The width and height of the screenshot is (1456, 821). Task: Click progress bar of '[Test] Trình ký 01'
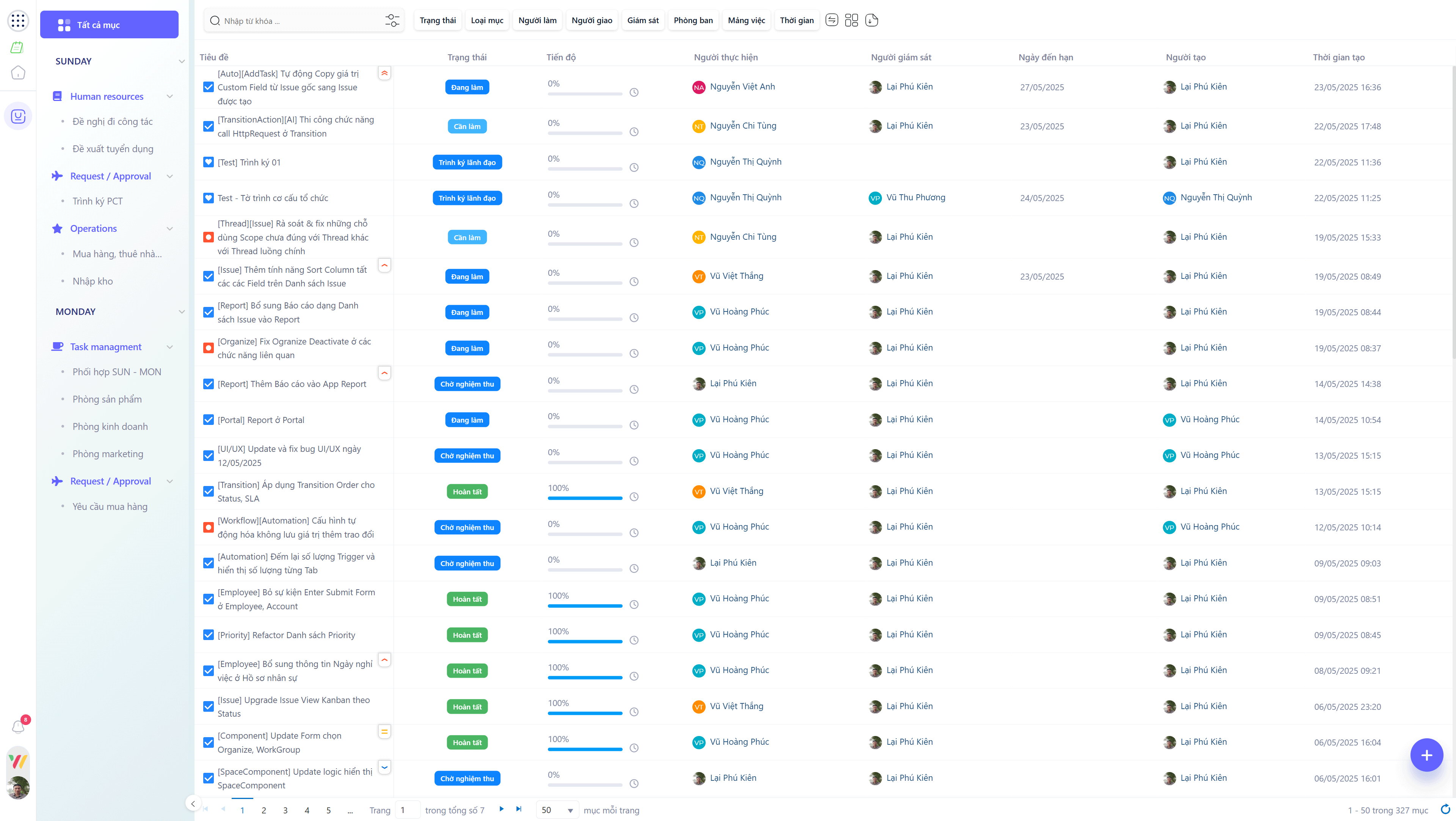pos(584,168)
